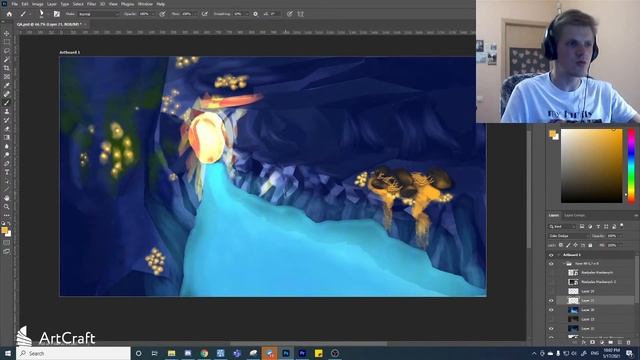Hide the selected Layer 21
Screen dimensions: 640x360
(551, 300)
